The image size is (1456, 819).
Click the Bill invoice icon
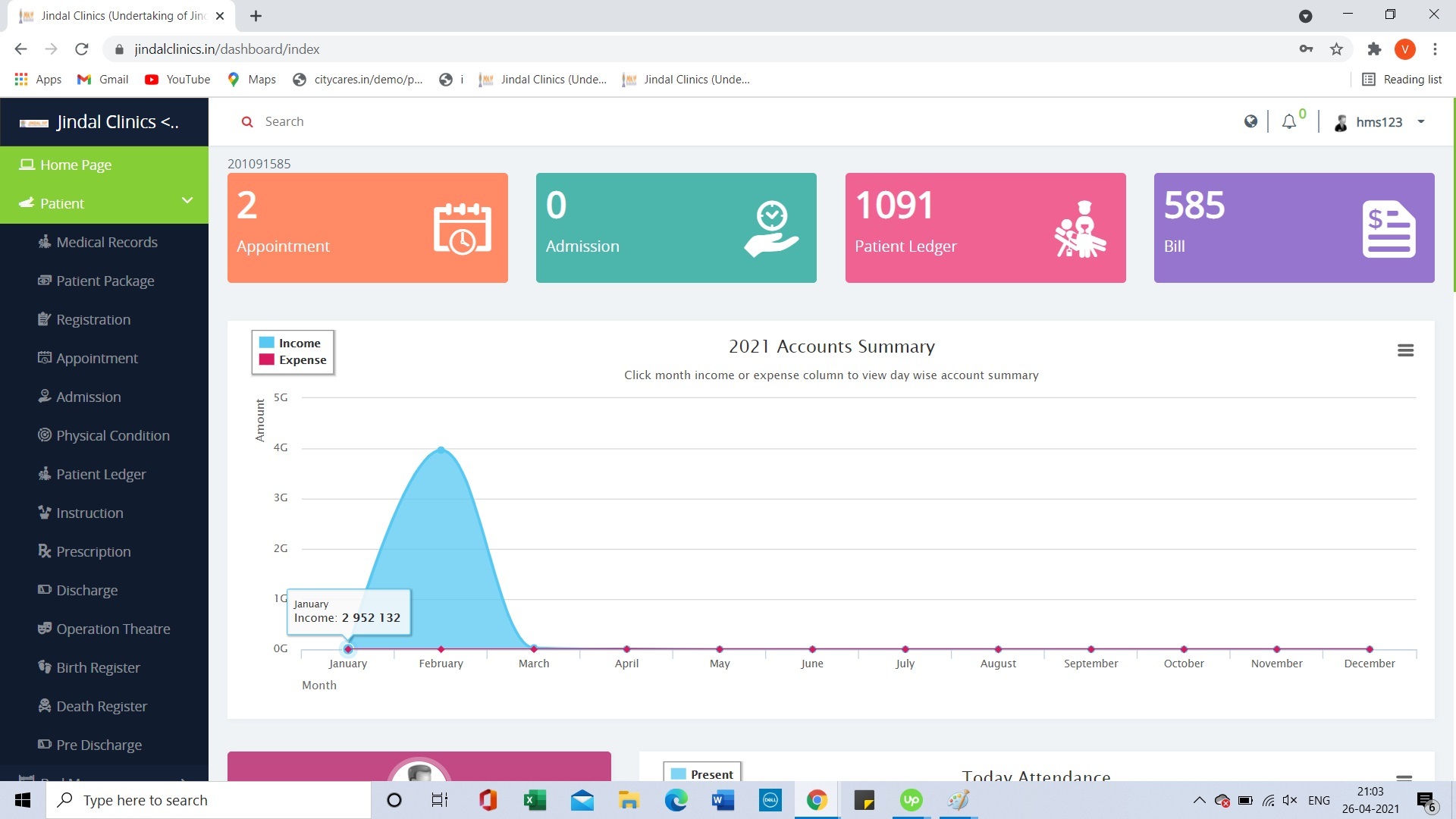tap(1389, 228)
